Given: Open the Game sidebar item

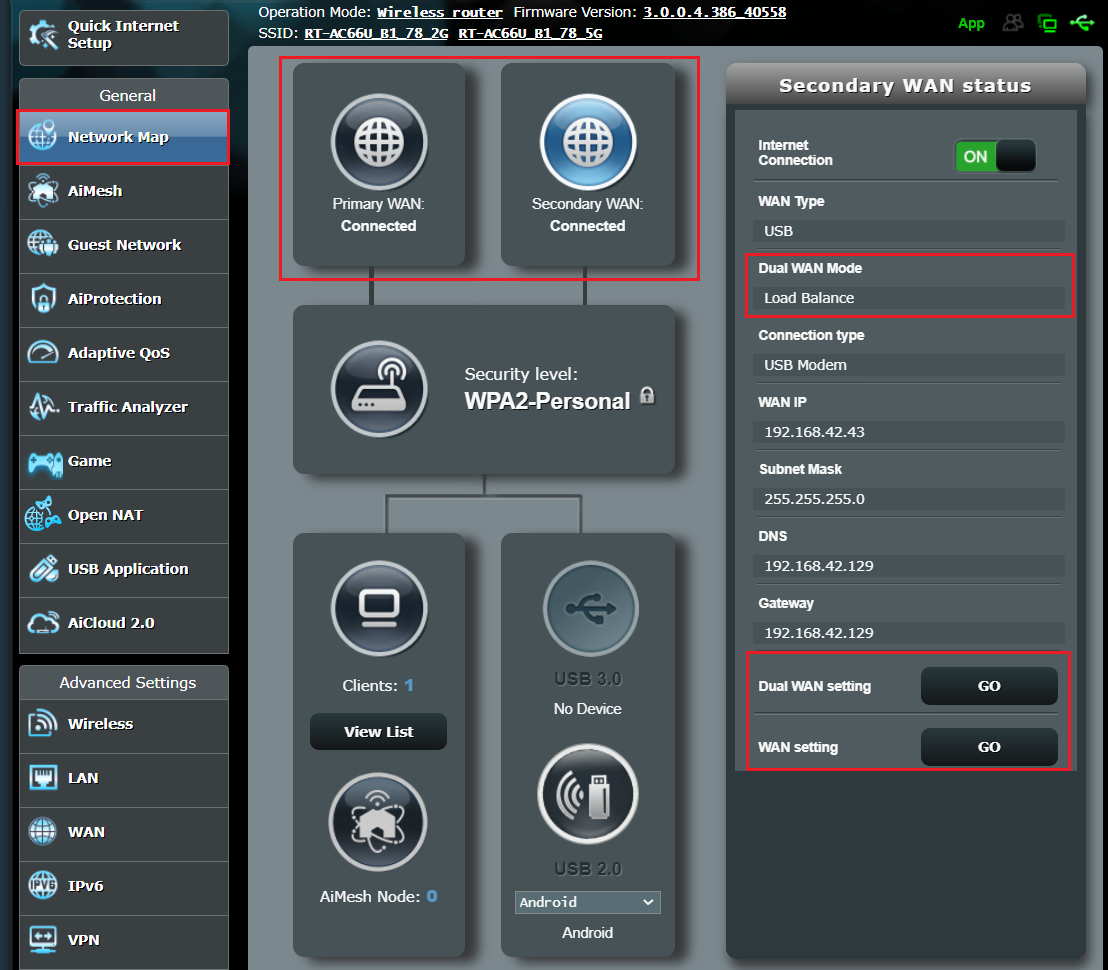Looking at the screenshot, I should click(124, 461).
